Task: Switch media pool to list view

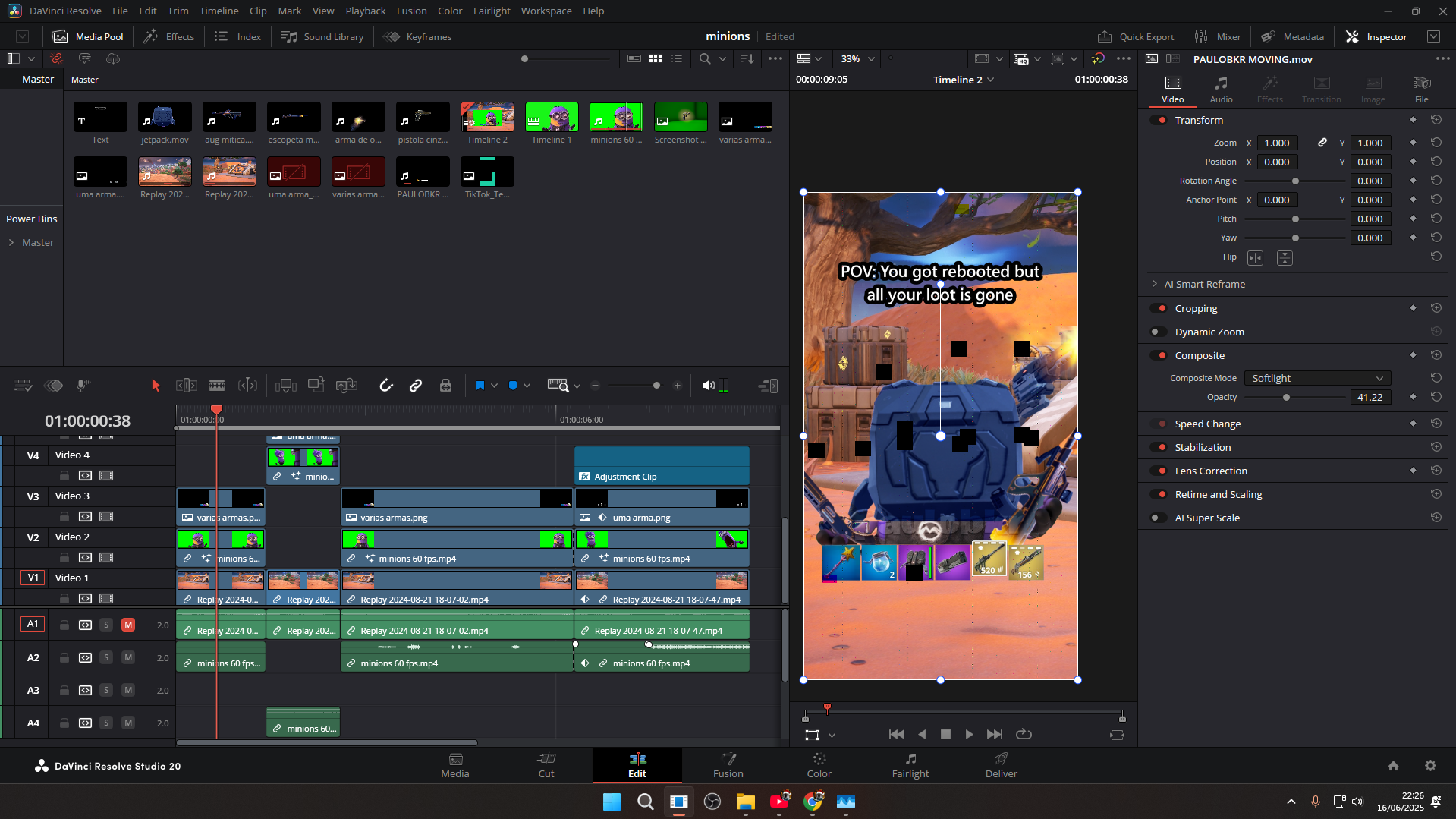Action: click(677, 58)
